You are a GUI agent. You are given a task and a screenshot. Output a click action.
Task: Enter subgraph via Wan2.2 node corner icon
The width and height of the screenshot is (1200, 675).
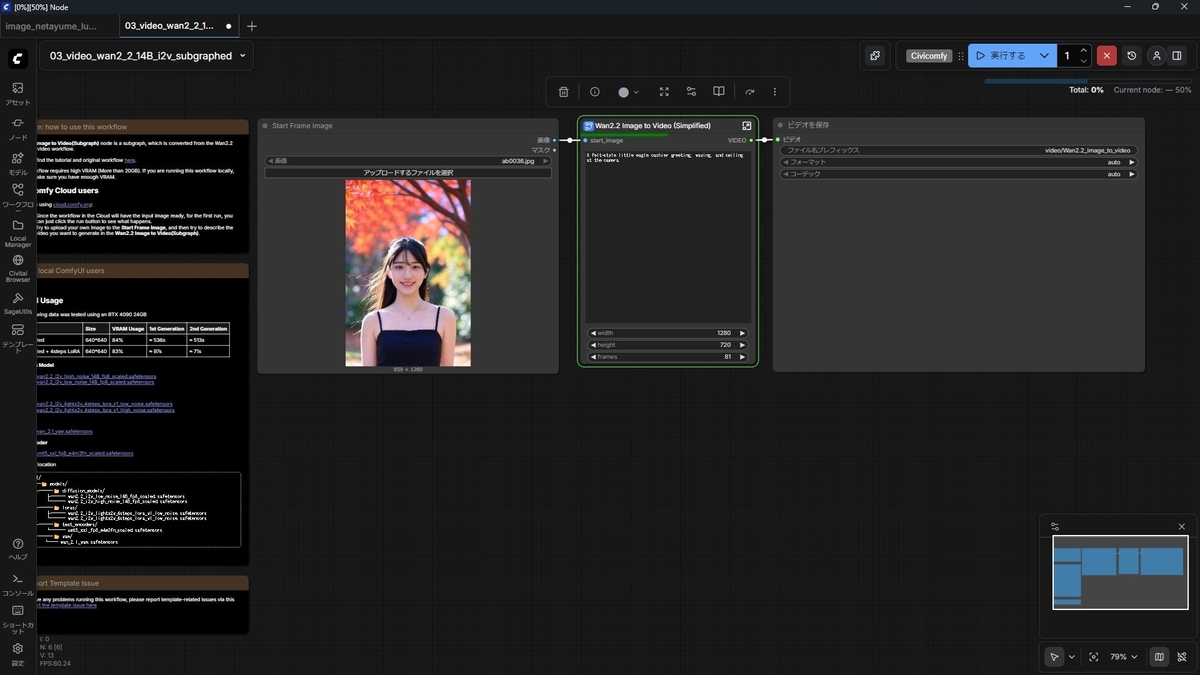click(747, 126)
